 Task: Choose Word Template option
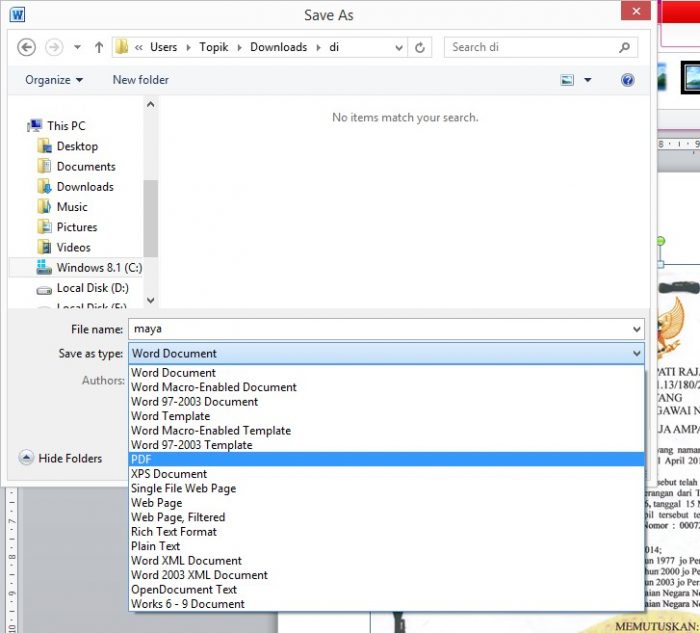coord(386,416)
